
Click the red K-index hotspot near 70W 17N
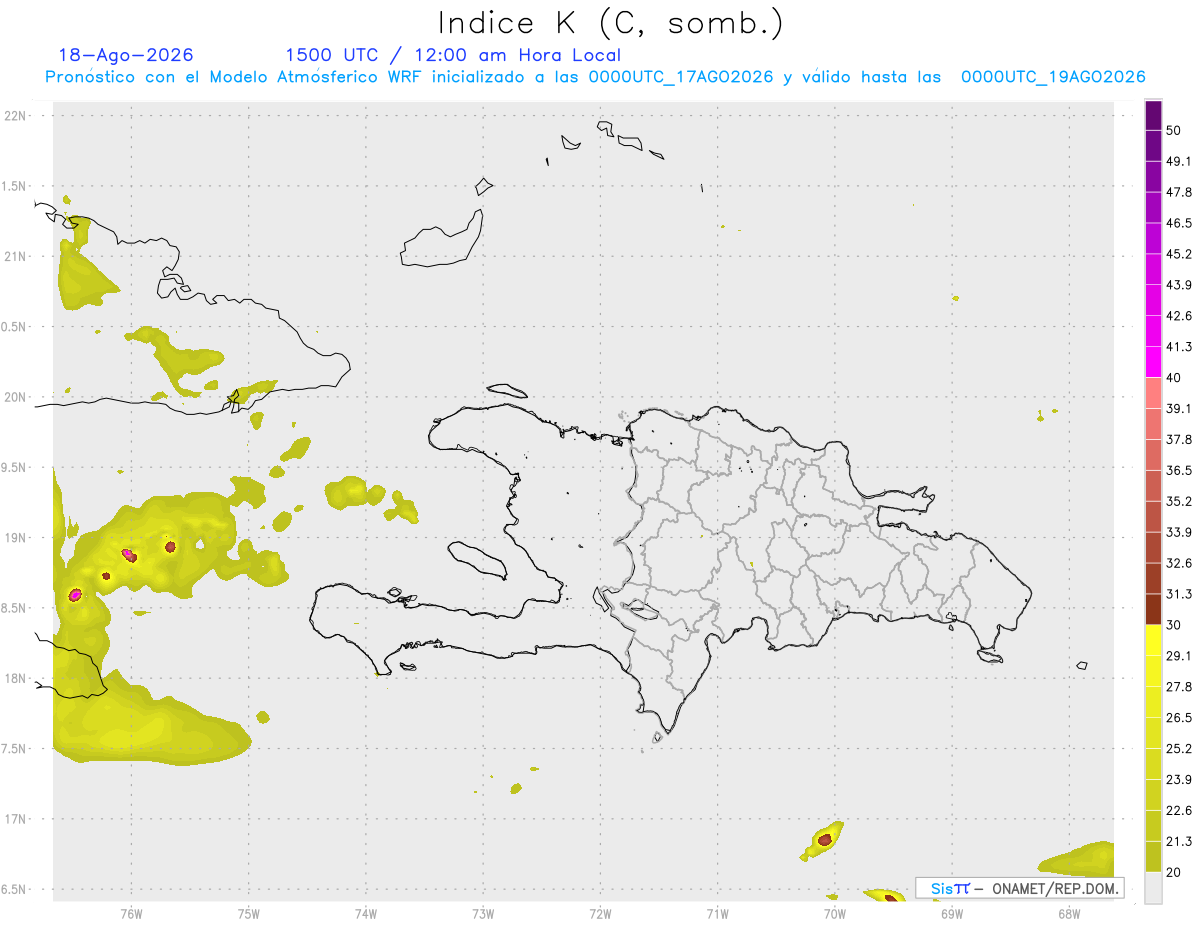click(824, 840)
